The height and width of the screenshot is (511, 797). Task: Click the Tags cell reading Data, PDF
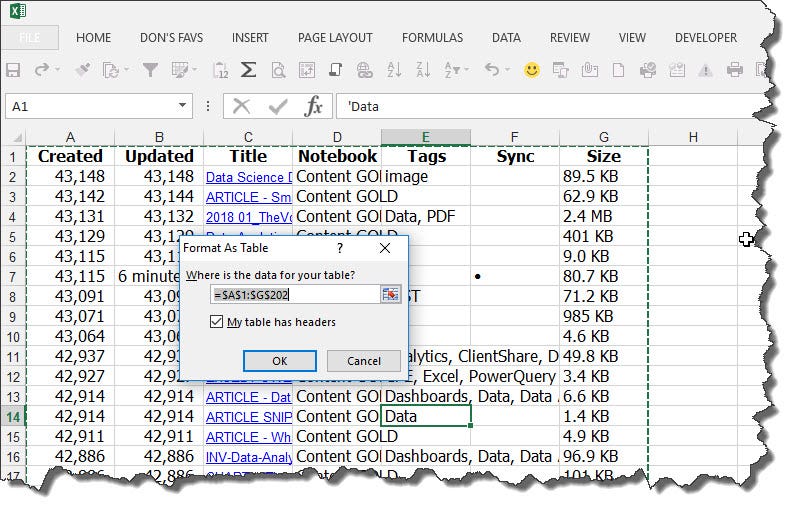pyautogui.click(x=426, y=217)
